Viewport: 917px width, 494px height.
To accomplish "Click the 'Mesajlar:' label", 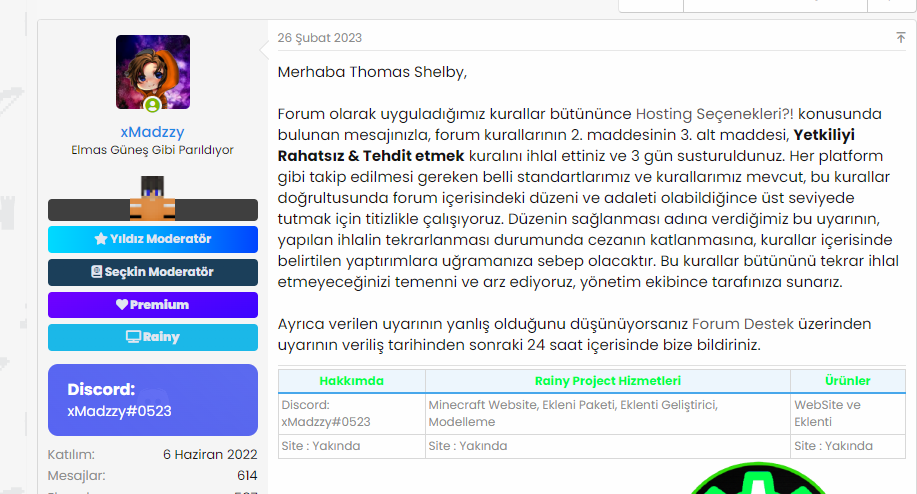I will [77, 475].
